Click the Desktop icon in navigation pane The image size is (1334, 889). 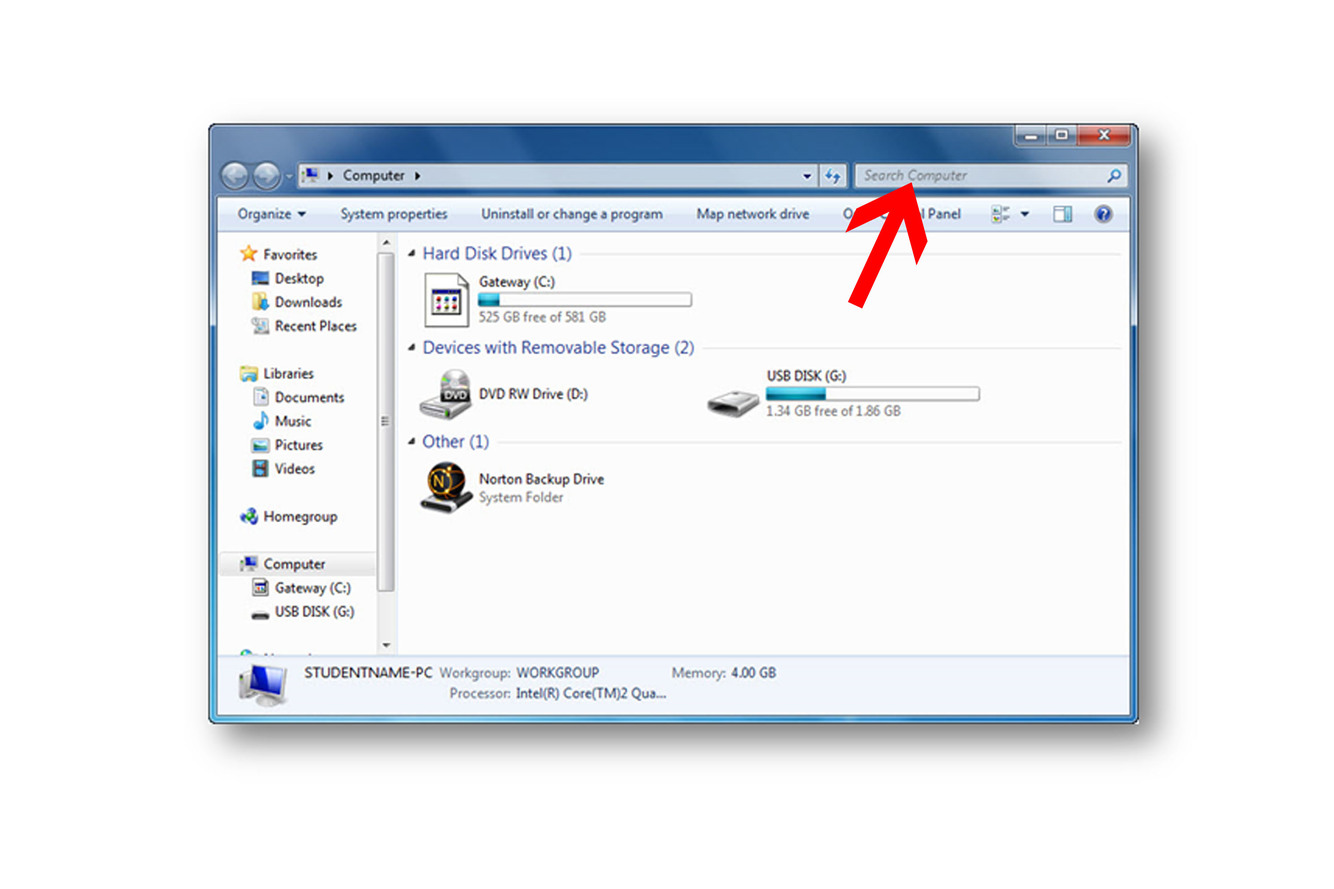[260, 278]
